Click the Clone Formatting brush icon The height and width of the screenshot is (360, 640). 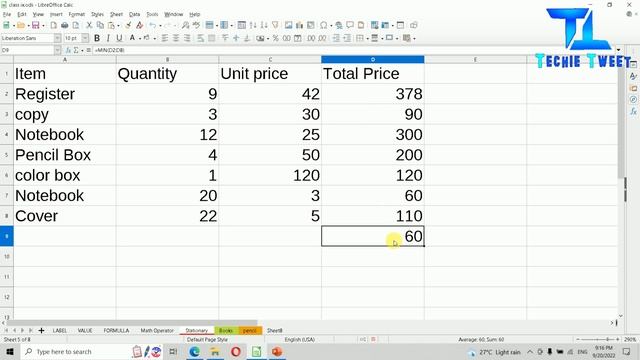[x=128, y=25]
